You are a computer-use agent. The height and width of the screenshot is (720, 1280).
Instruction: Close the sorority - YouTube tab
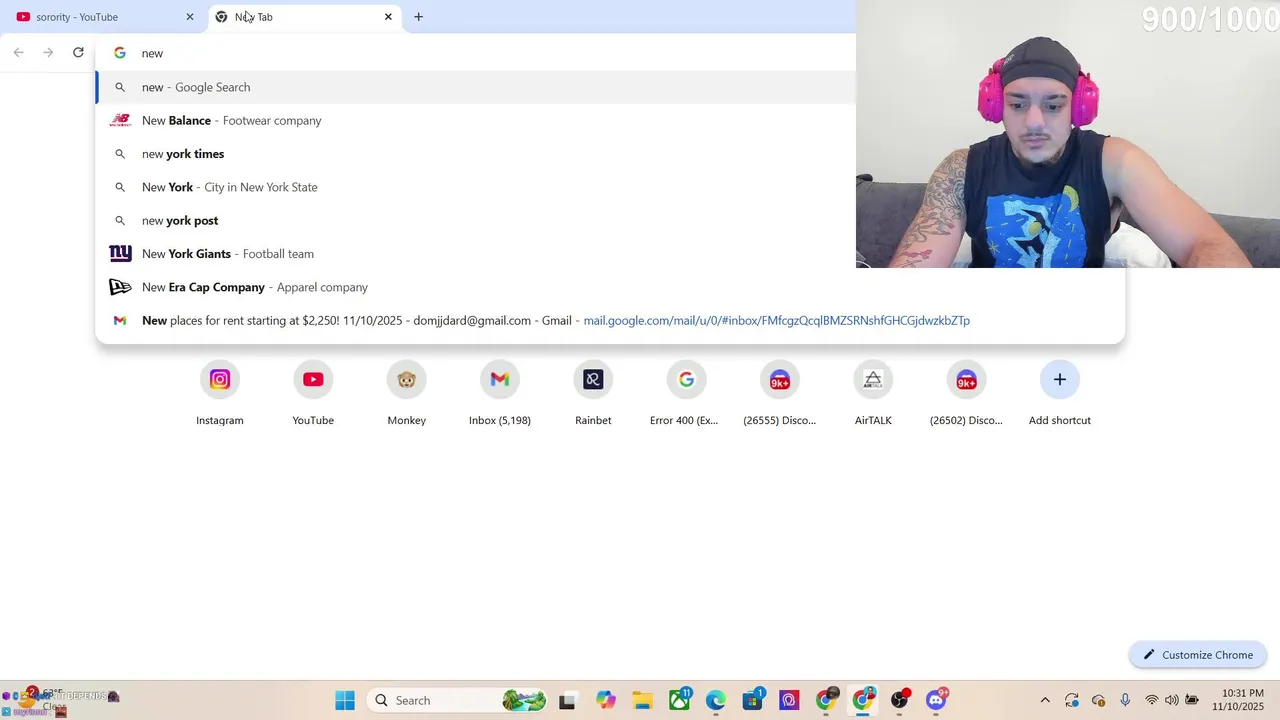pos(190,17)
